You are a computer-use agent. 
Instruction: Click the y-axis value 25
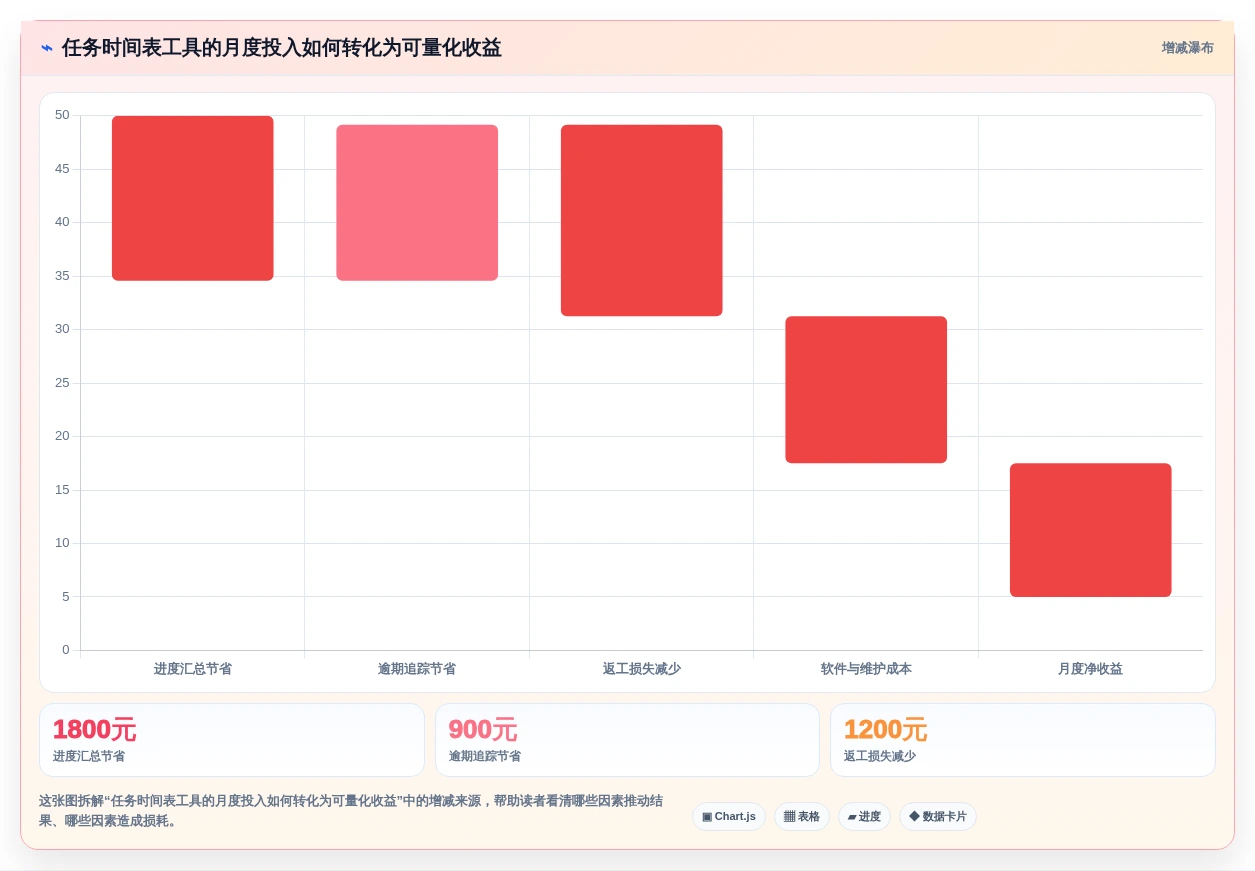pyautogui.click(x=62, y=383)
